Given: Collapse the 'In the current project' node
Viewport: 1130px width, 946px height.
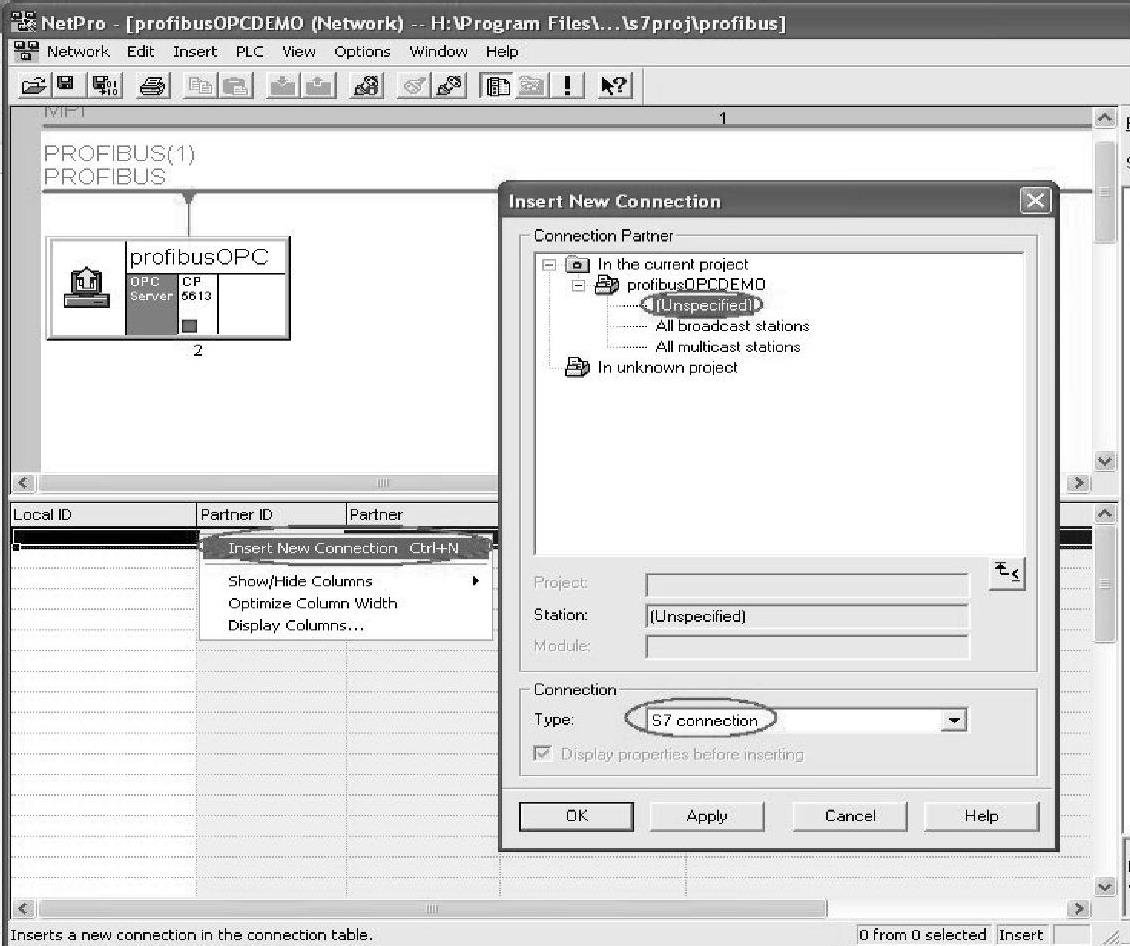Looking at the screenshot, I should (548, 265).
